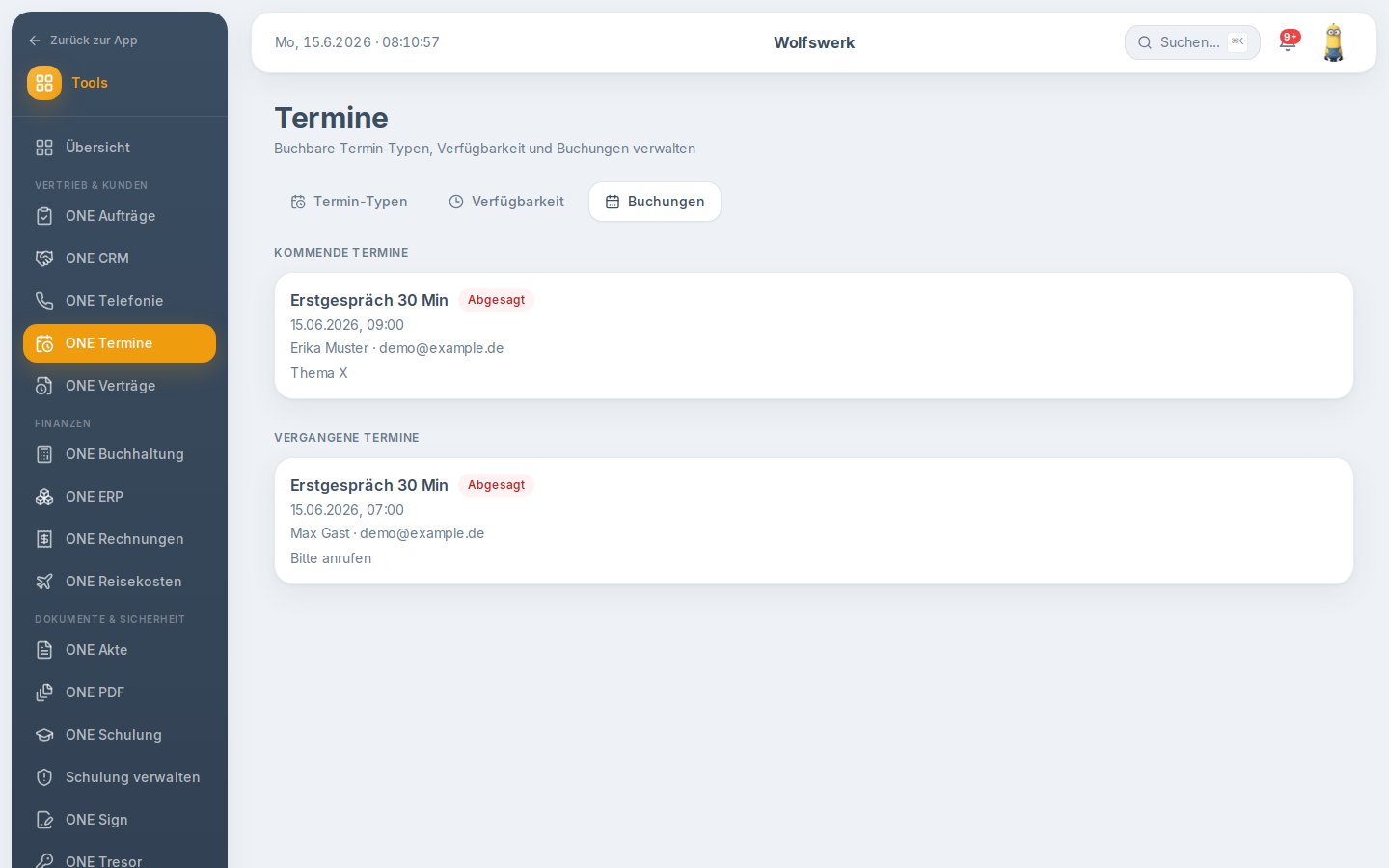Click the ONE CRM handshake icon
The height and width of the screenshot is (868, 1389).
[x=44, y=258]
